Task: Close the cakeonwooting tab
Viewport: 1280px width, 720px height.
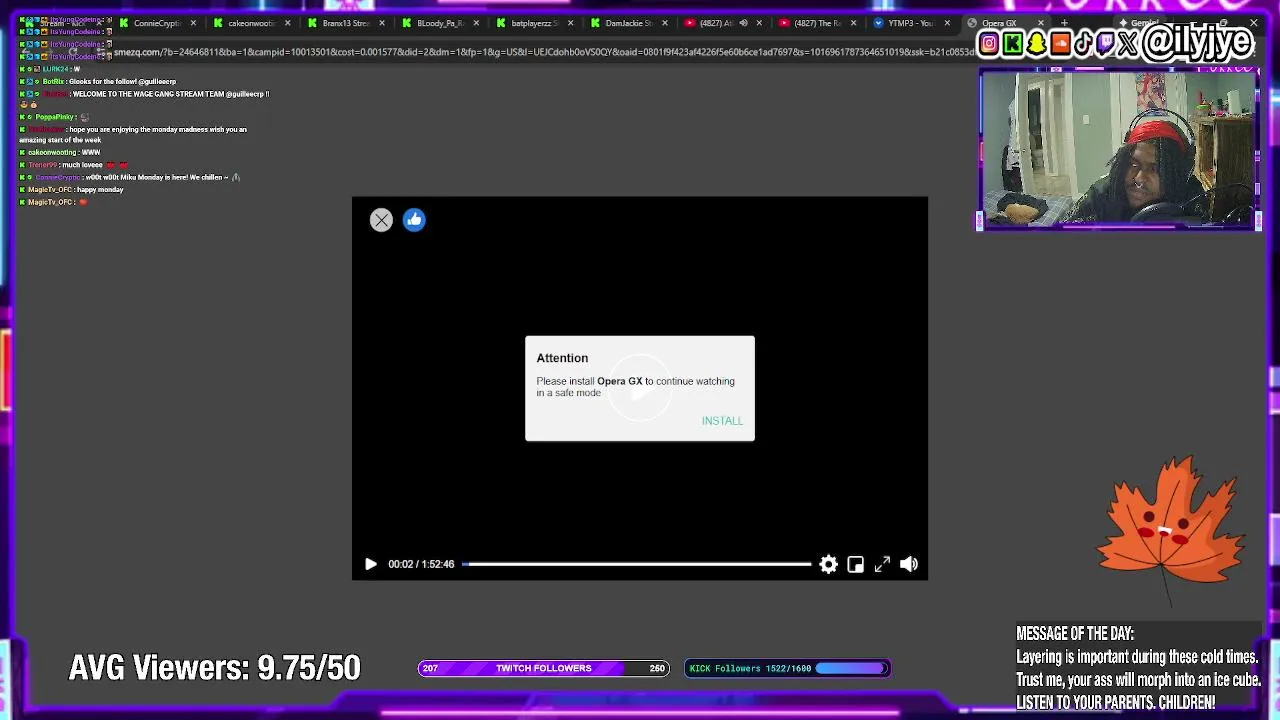Action: [288, 23]
